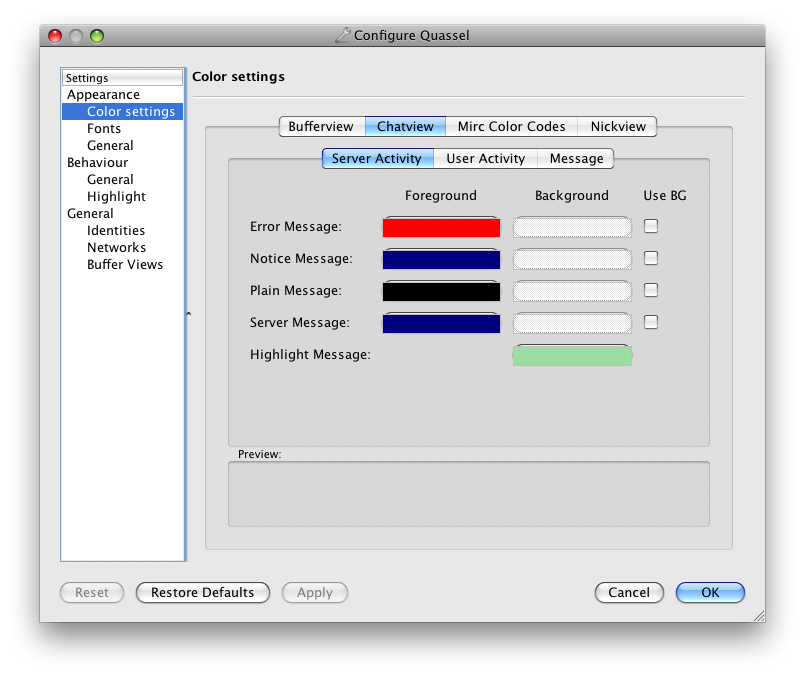The image size is (805, 677).
Task: Change the green Highlight Message background color
Action: pyautogui.click(x=572, y=355)
